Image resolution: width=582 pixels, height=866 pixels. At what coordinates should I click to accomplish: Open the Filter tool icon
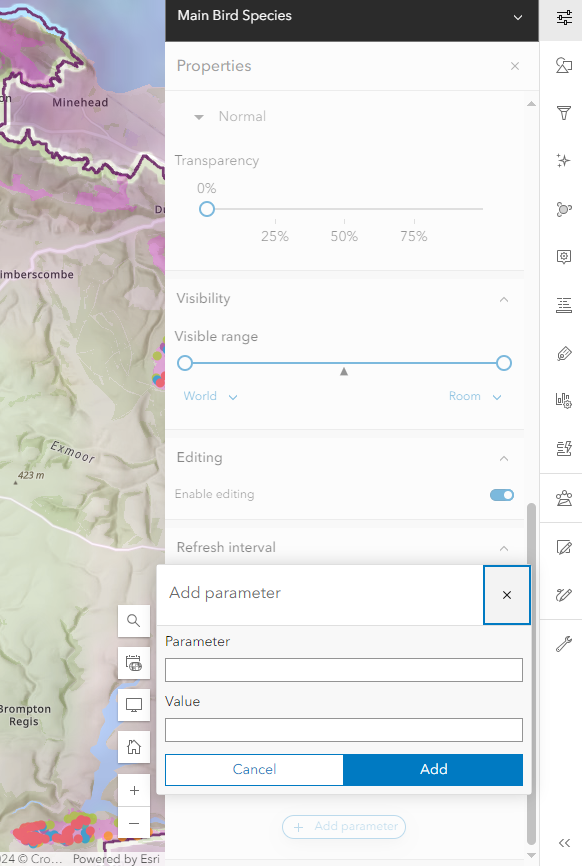(x=563, y=113)
